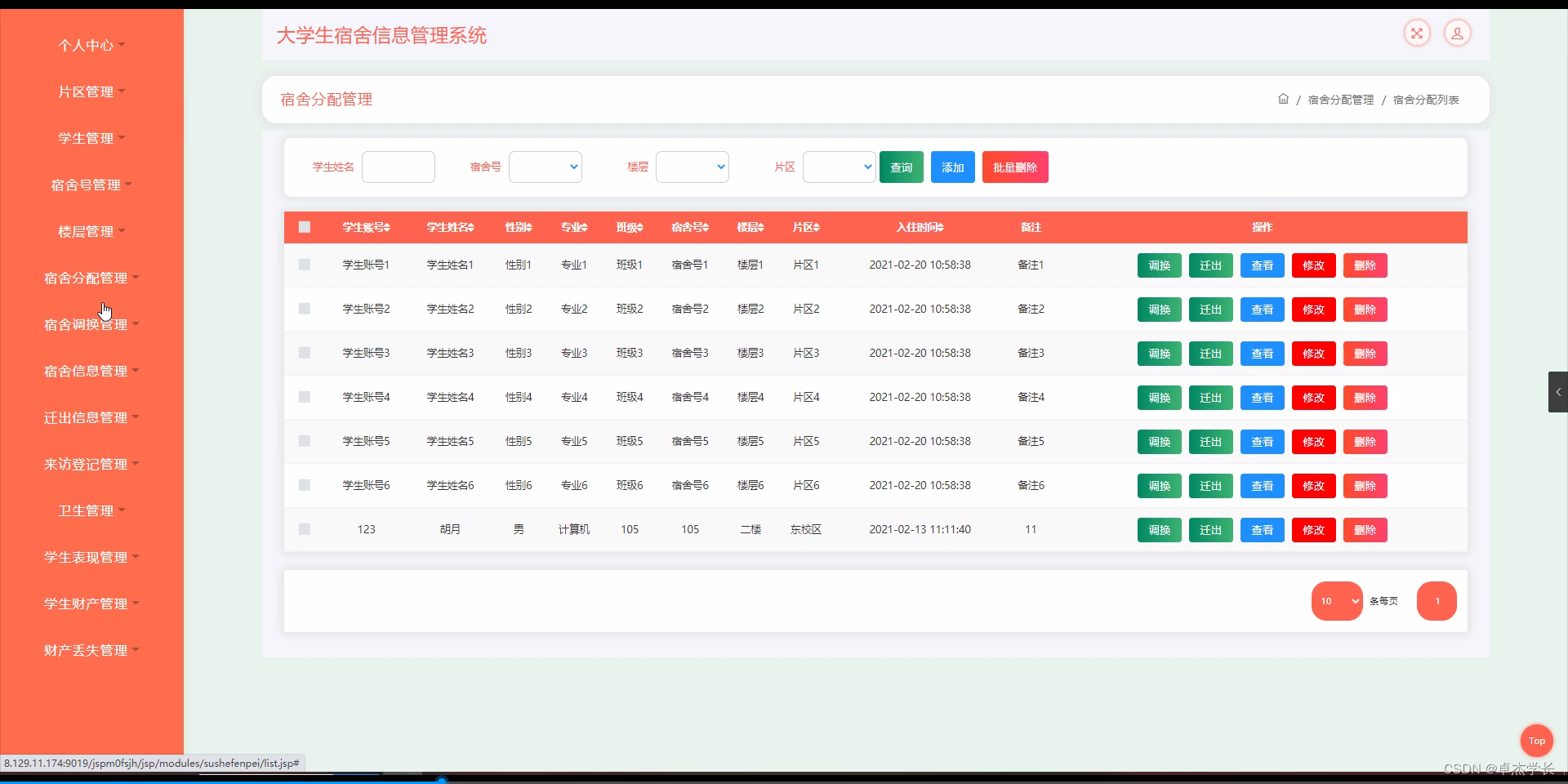The width and height of the screenshot is (1568, 784).
Task: Click the 批量删除 batch delete button
Action: coord(1014,167)
